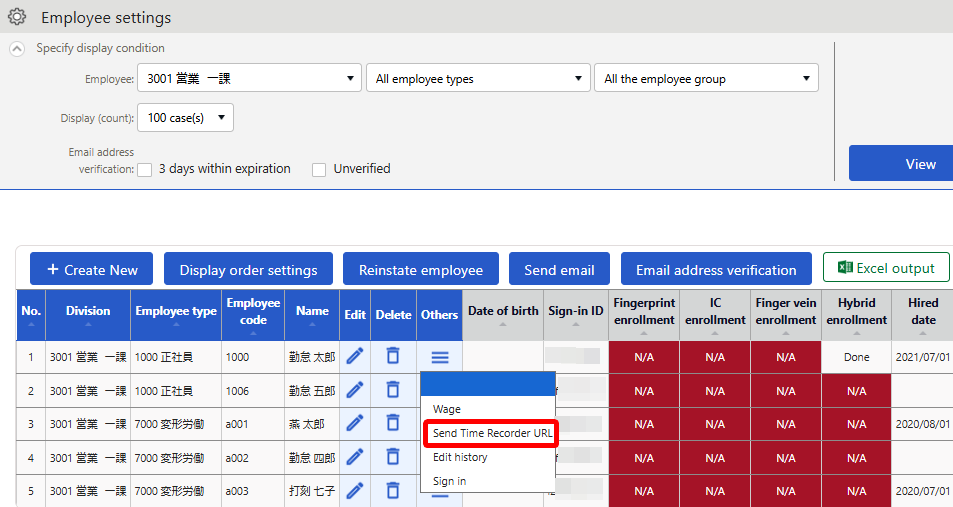
Task: Click the Reinstate employee button
Action: (421, 269)
